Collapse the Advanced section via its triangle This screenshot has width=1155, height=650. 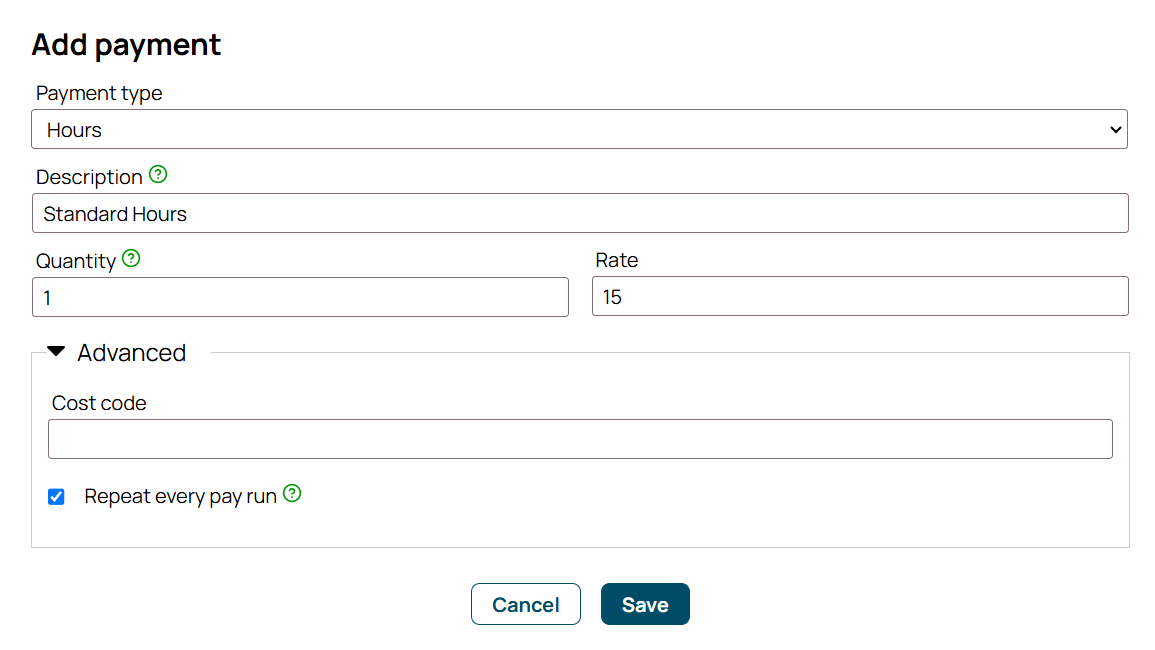tap(57, 352)
